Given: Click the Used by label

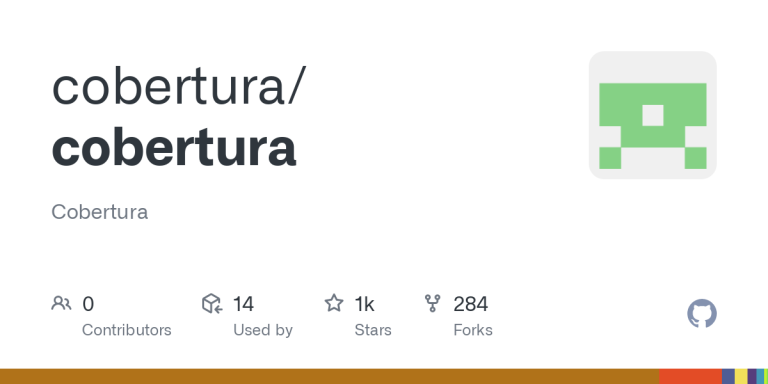Looking at the screenshot, I should click(x=263, y=330).
